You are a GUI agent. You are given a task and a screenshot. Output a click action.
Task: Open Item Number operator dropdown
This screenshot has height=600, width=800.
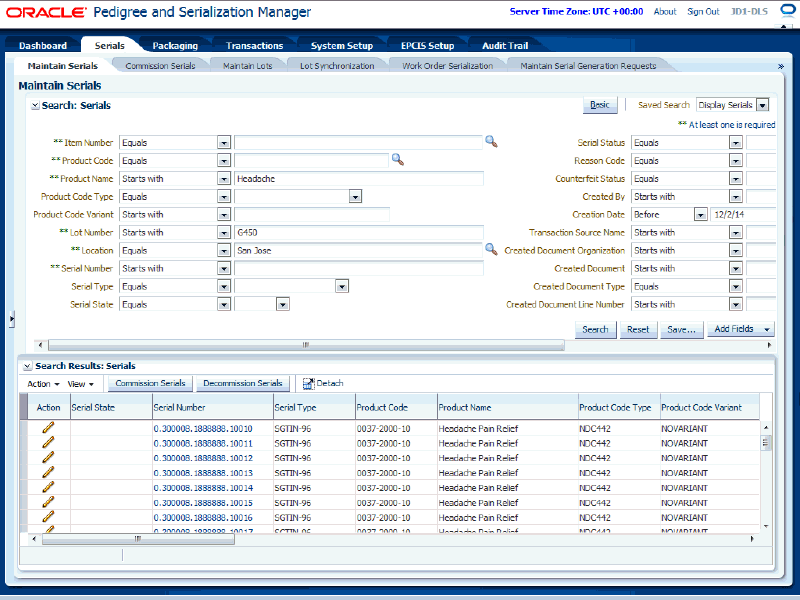coord(224,143)
